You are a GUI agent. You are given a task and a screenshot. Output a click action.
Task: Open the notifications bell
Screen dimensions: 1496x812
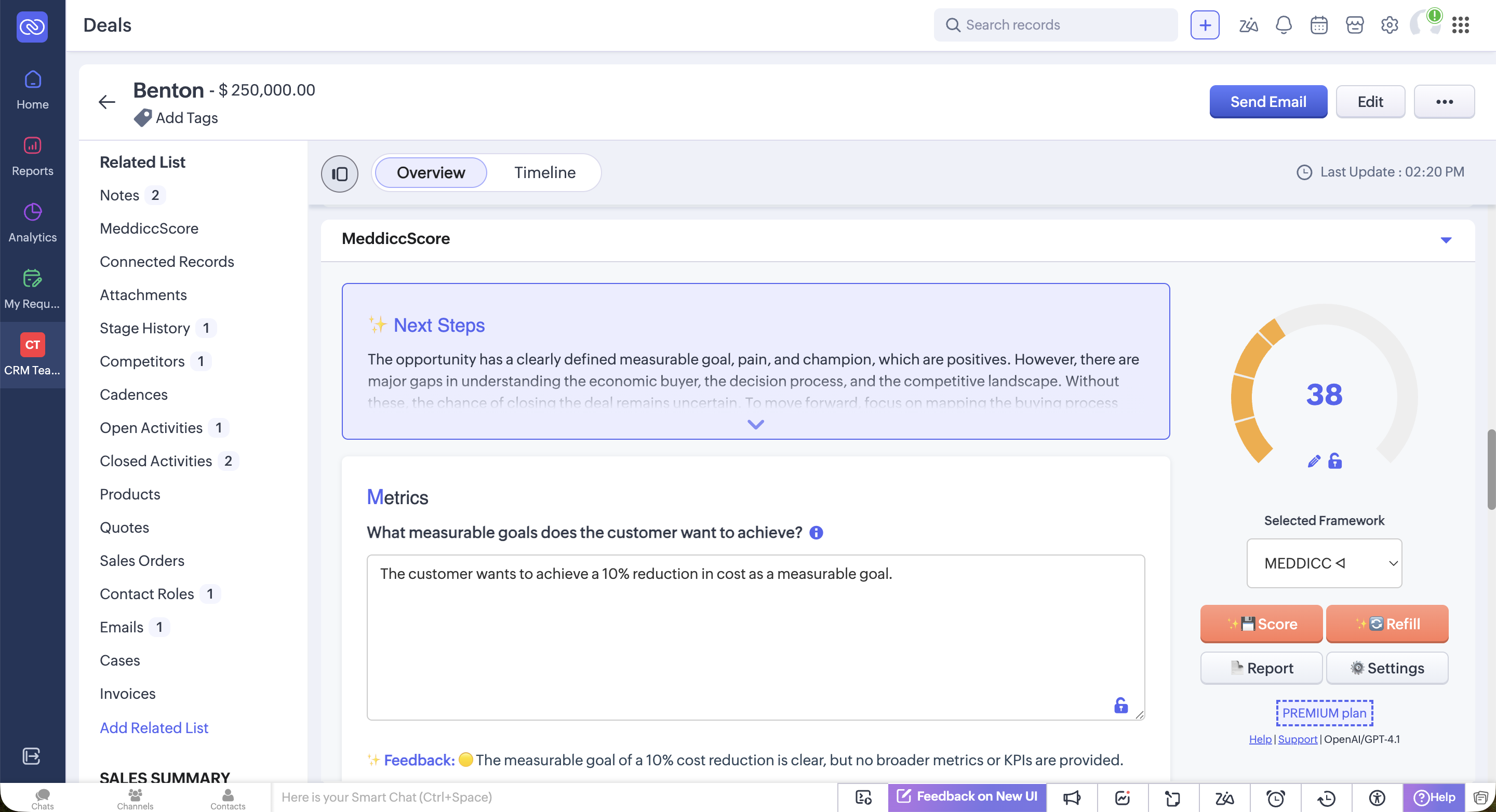[x=1284, y=25]
